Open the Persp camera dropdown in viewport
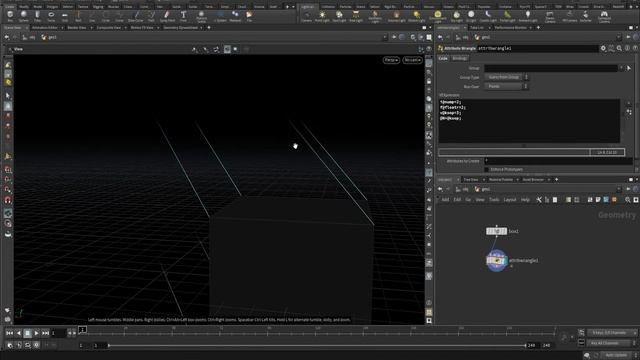 coord(391,60)
